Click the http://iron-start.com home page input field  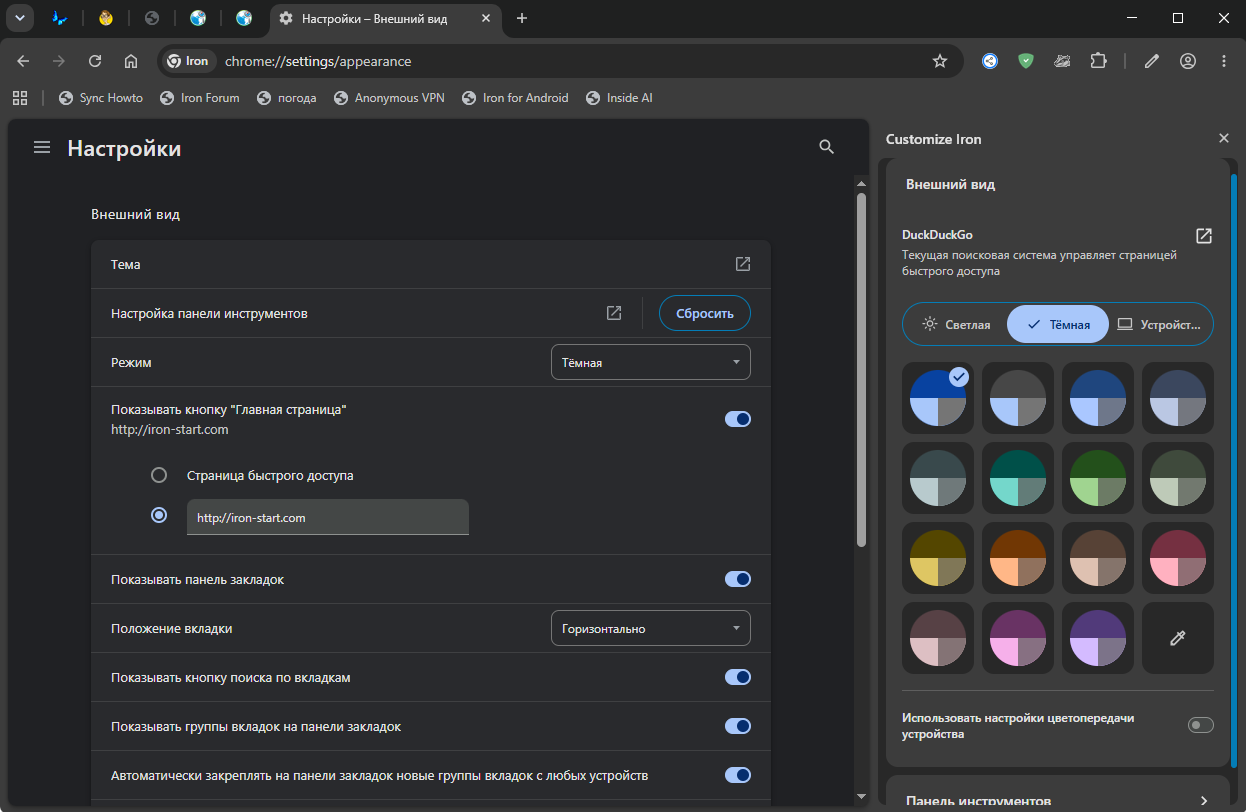pos(328,517)
